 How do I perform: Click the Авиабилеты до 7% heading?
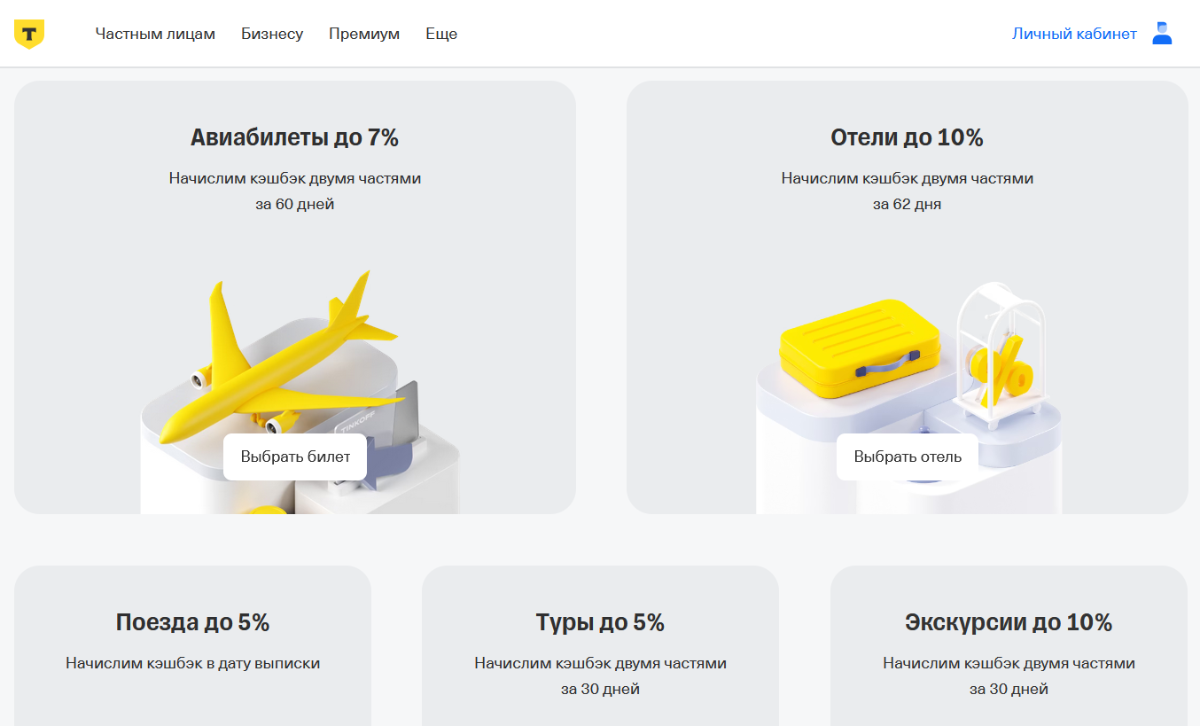(295, 137)
